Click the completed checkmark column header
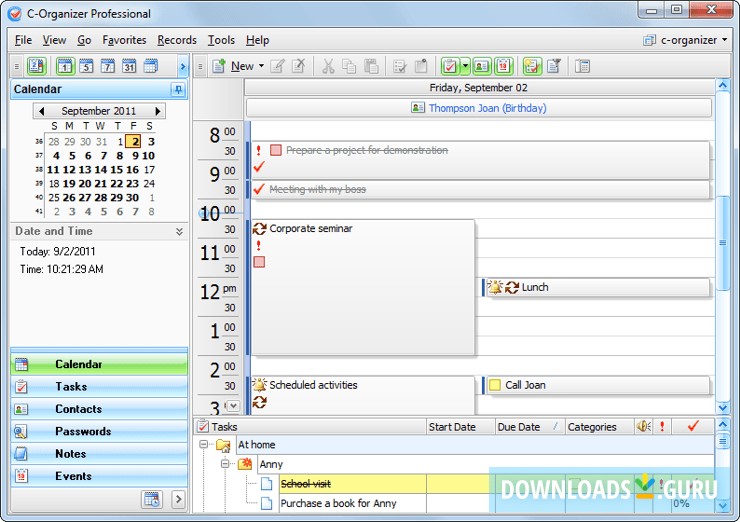The height and width of the screenshot is (522, 740). [693, 427]
